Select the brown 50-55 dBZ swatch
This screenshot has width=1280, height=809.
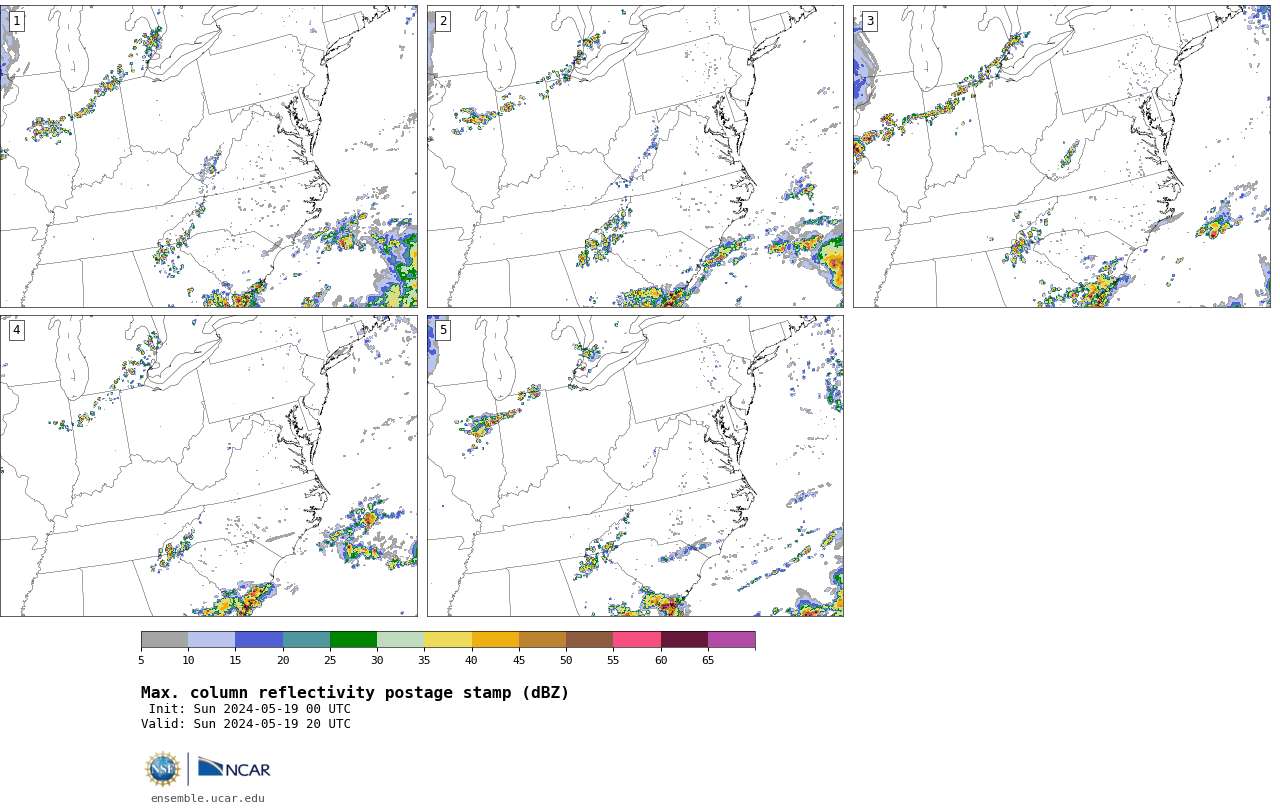pos(590,640)
